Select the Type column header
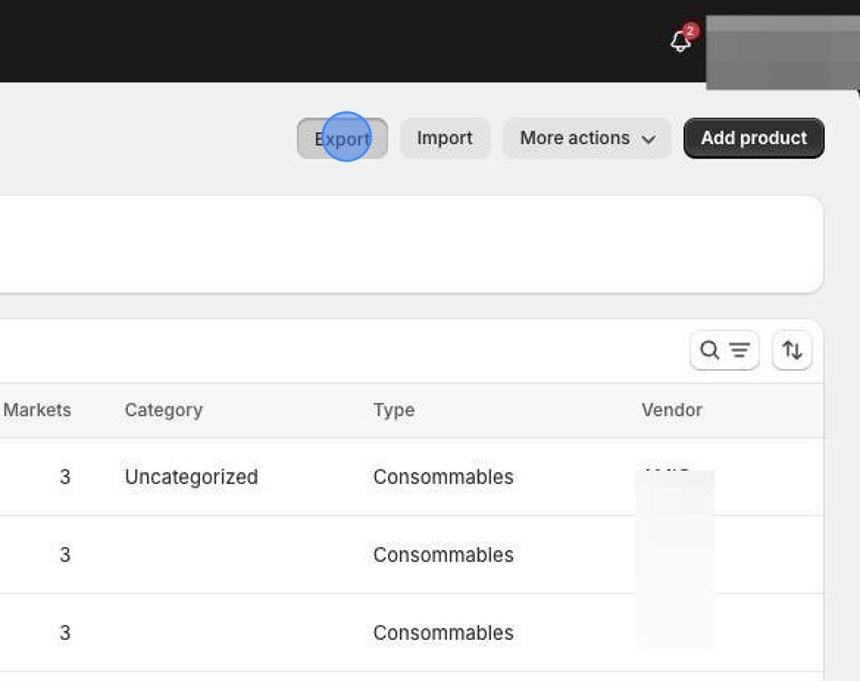860x681 pixels. pyautogui.click(x=394, y=410)
